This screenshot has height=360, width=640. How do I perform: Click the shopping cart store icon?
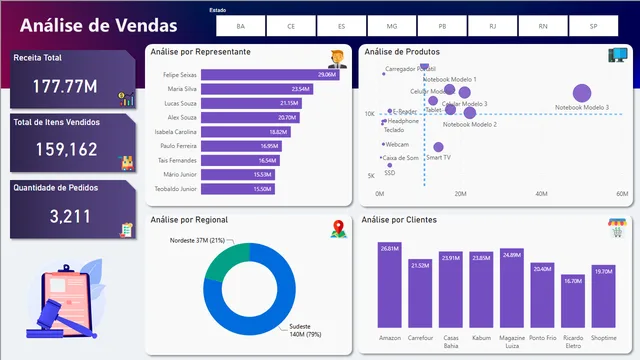click(617, 228)
